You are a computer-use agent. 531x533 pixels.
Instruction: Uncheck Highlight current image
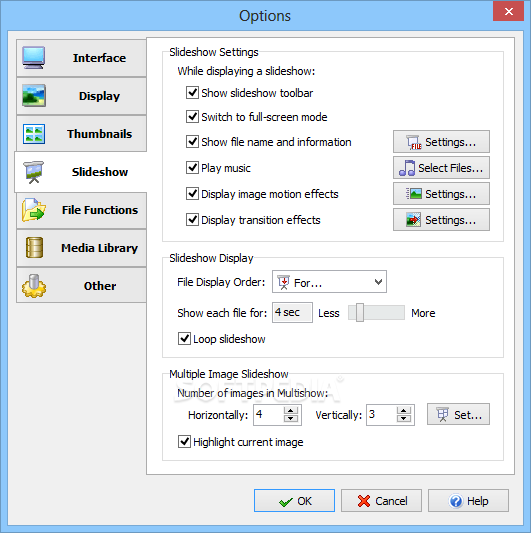click(184, 442)
